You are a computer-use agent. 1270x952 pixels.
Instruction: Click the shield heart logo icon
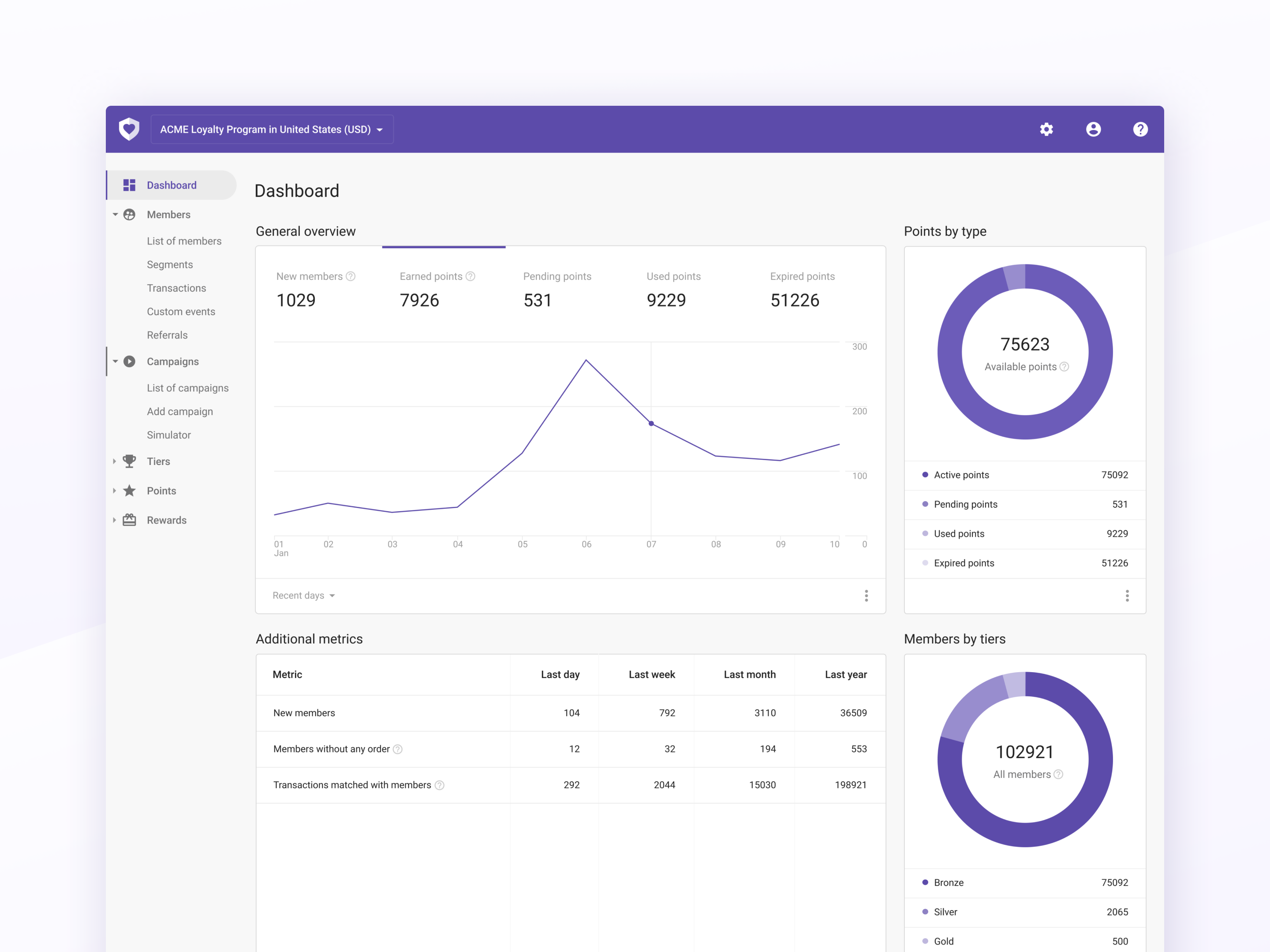(x=129, y=129)
